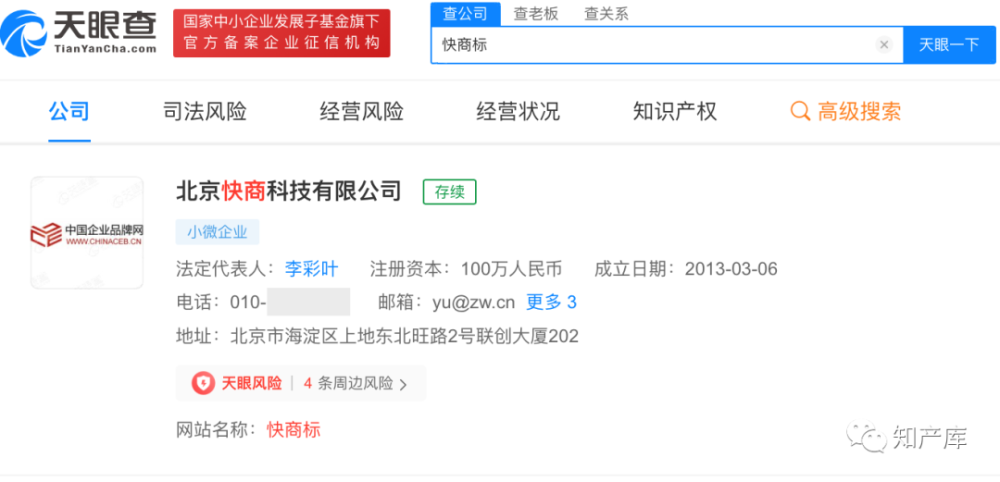
Task: Open 北京快商科技有限公司 company page
Action: pos(289,191)
